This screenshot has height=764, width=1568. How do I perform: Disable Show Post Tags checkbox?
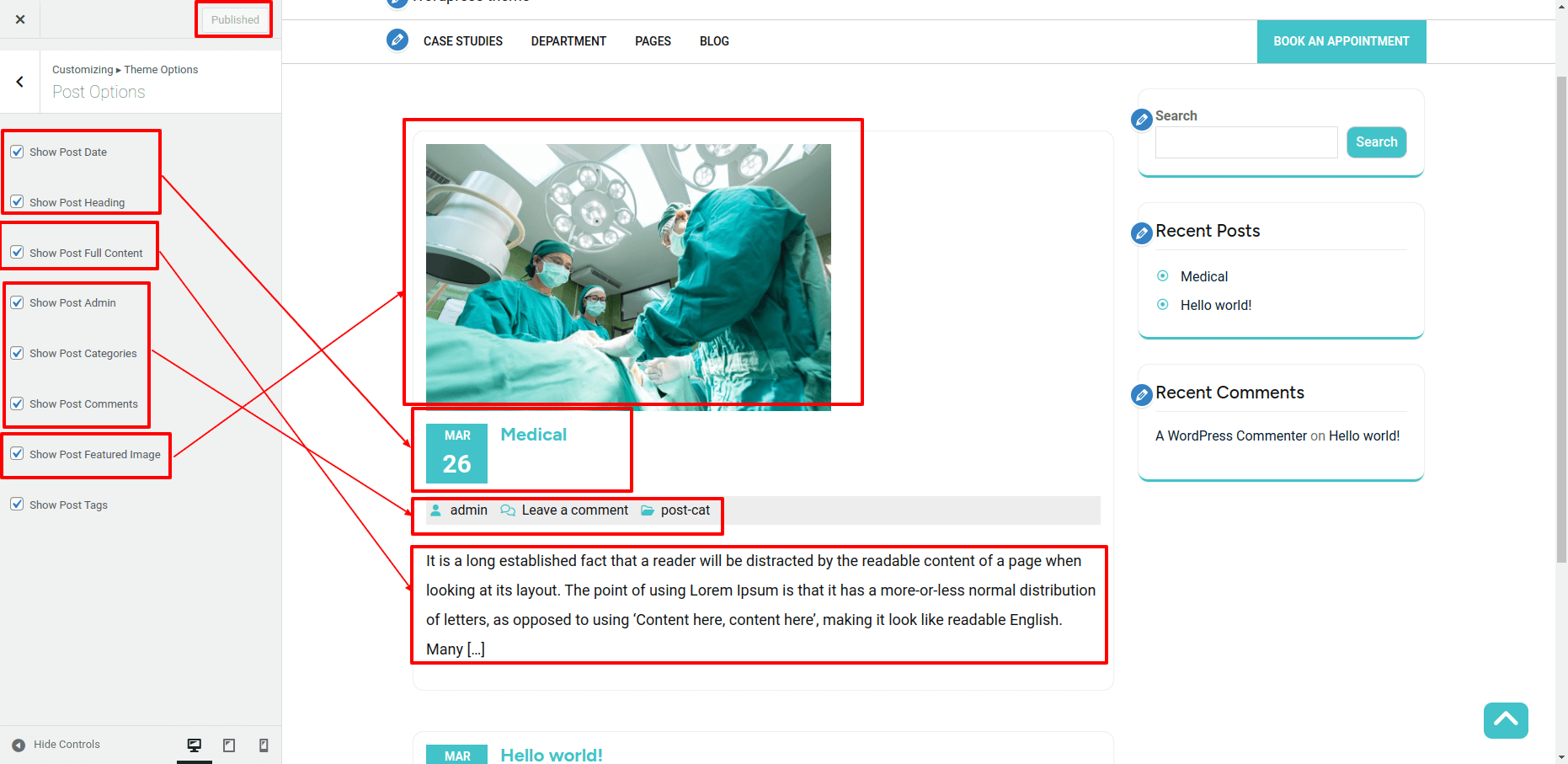(17, 505)
